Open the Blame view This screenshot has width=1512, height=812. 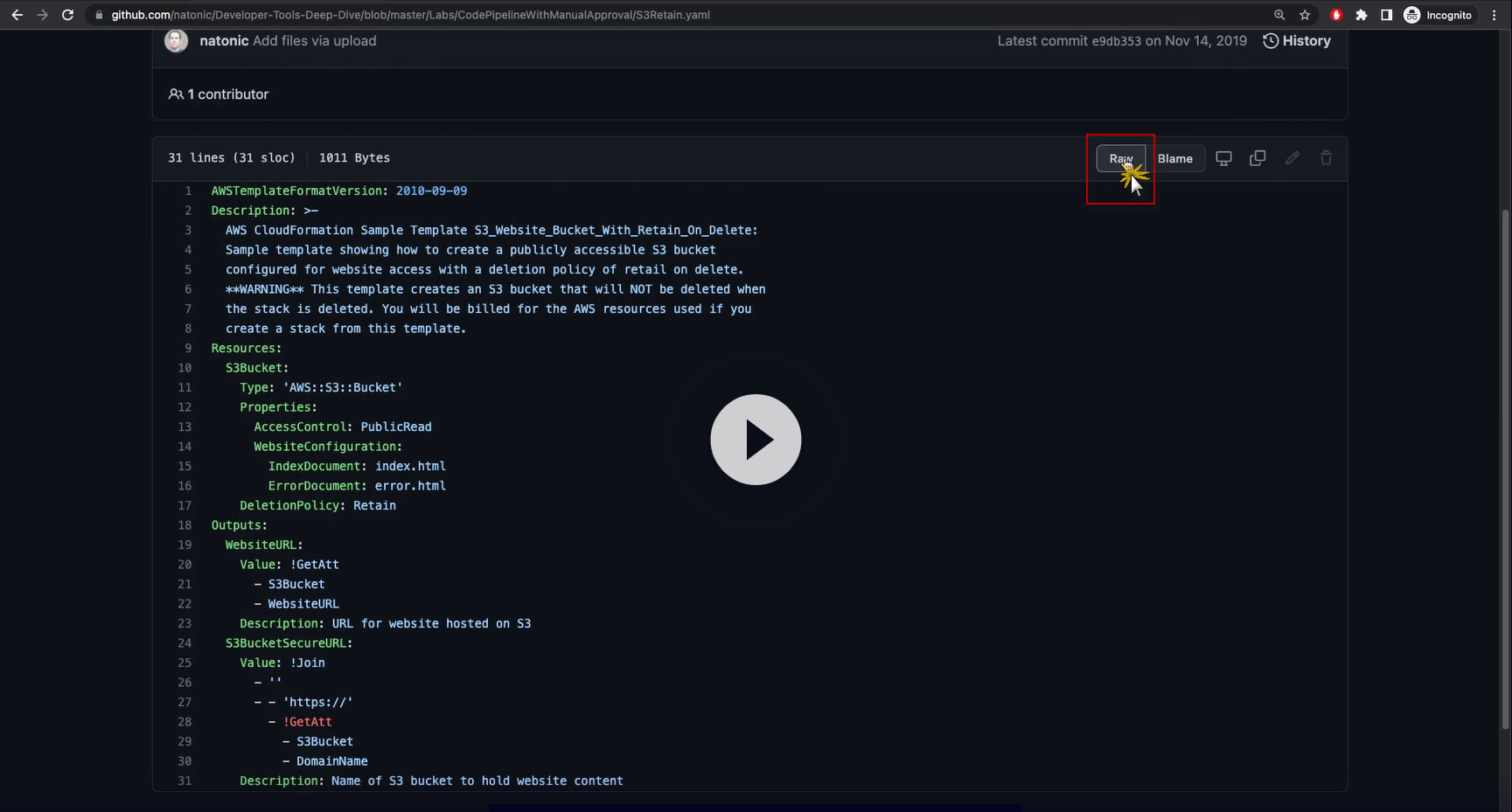[x=1175, y=158]
